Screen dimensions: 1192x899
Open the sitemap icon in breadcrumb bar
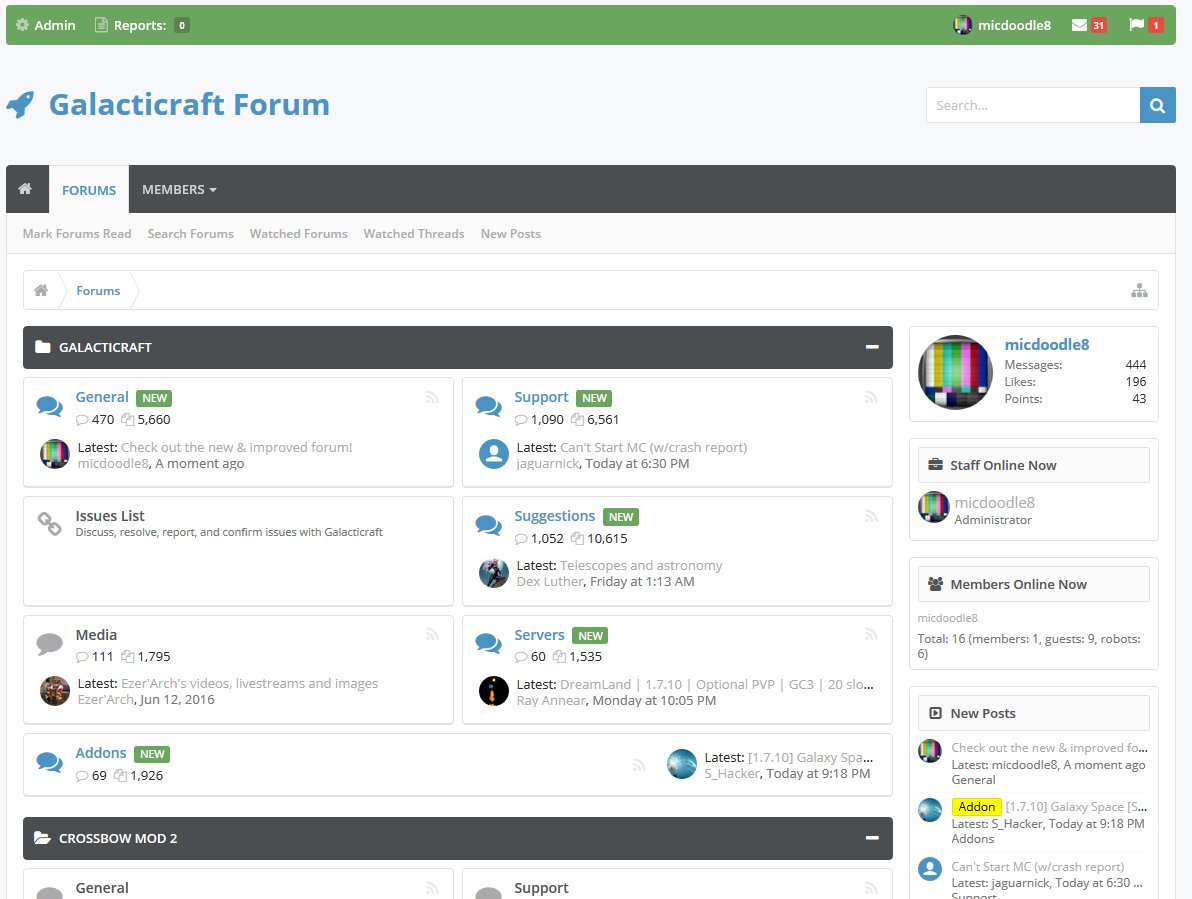tap(1139, 290)
